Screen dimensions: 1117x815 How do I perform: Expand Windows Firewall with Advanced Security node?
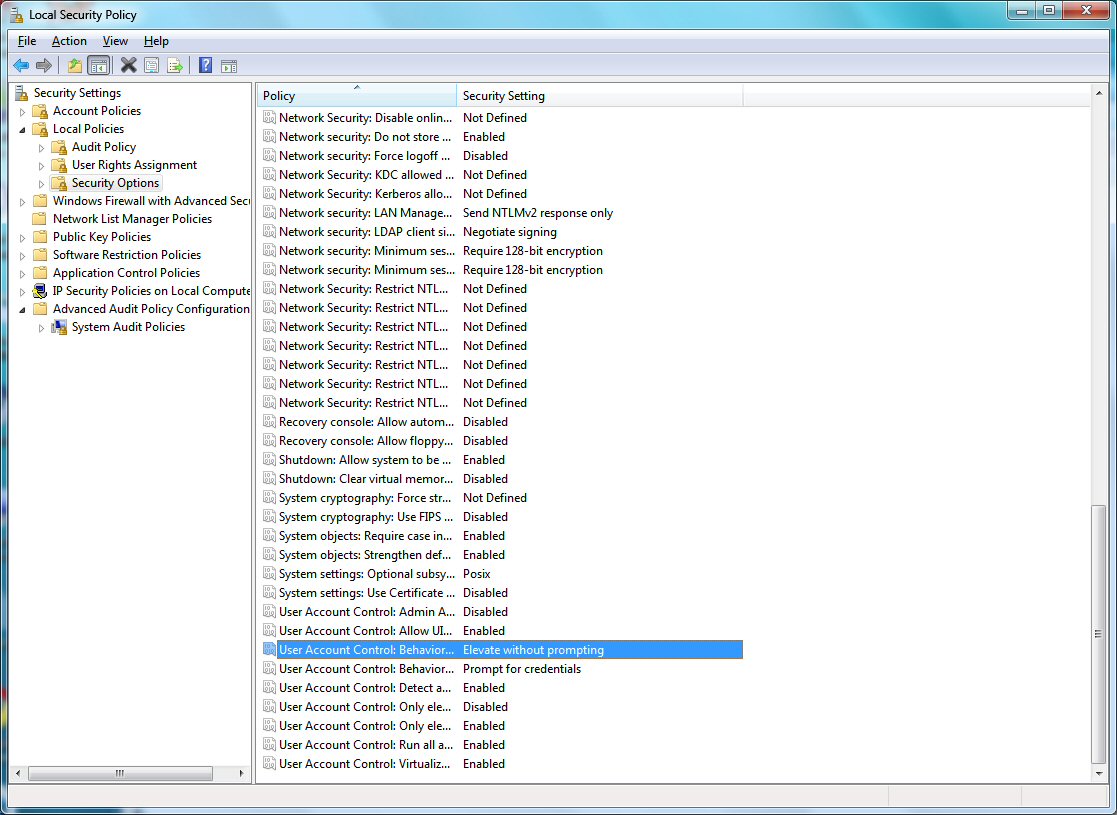[x=22, y=202]
